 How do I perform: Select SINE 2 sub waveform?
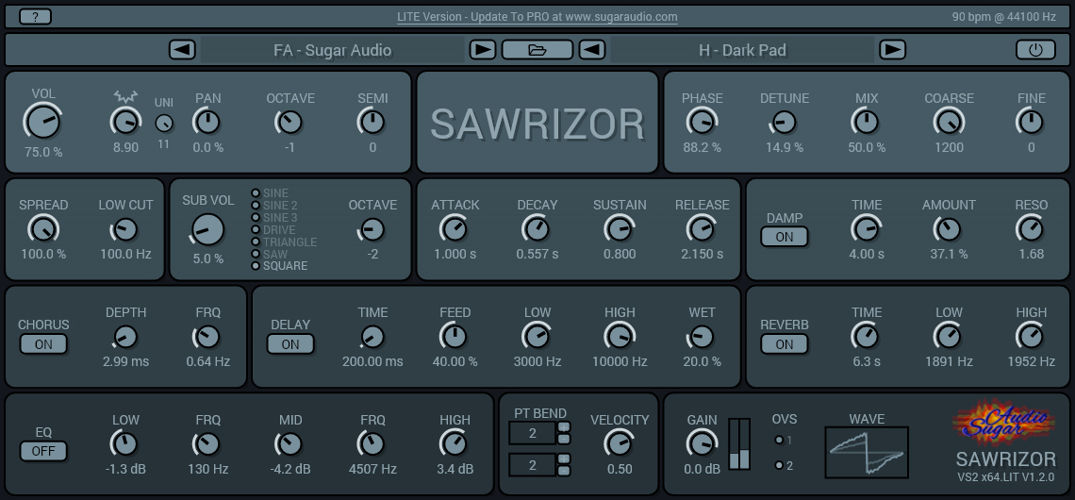pos(274,205)
